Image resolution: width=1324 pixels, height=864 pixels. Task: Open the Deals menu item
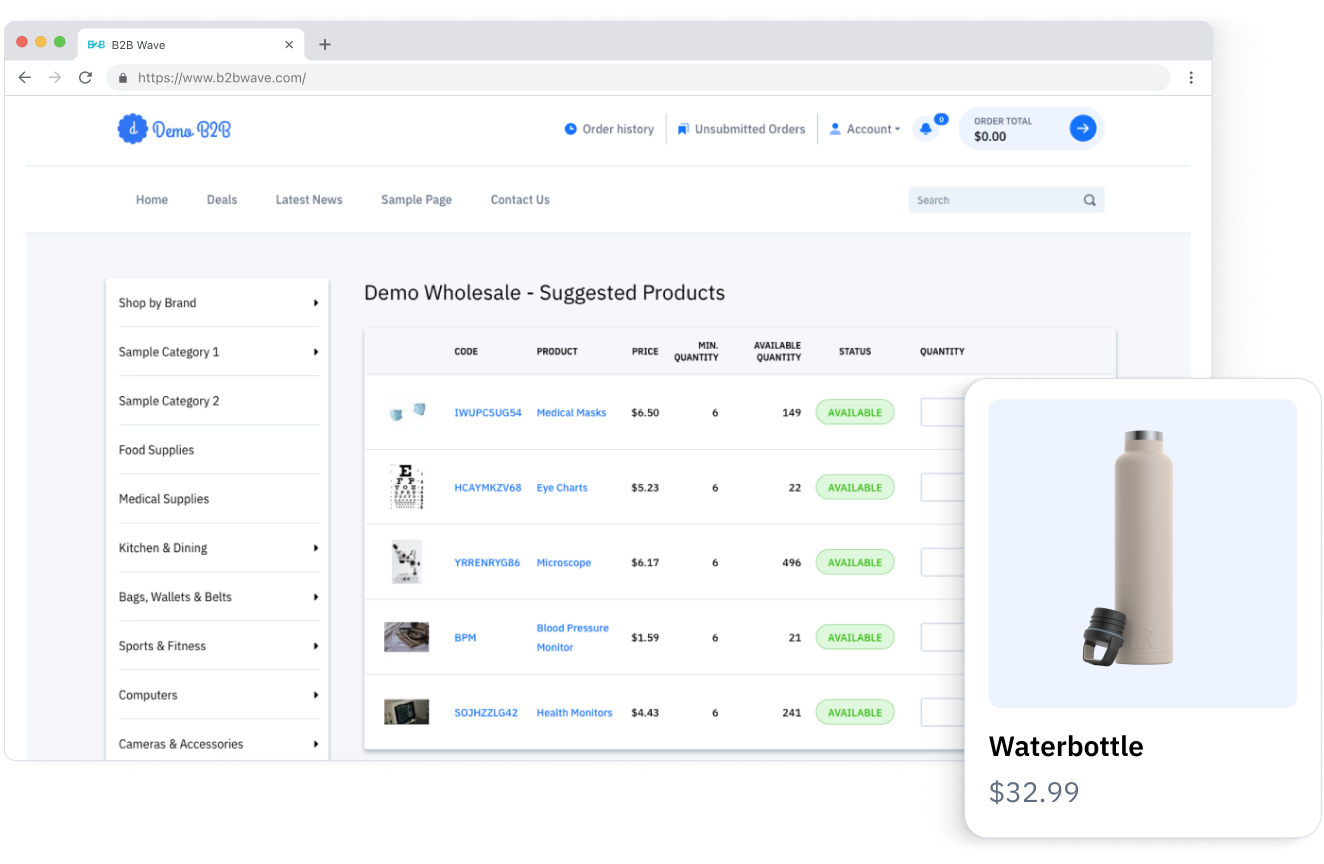(222, 200)
